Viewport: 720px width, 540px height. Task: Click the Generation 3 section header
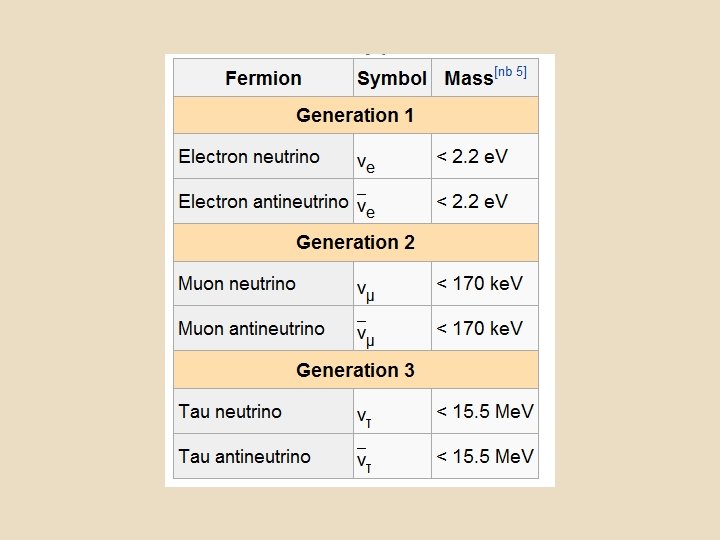coord(355,370)
